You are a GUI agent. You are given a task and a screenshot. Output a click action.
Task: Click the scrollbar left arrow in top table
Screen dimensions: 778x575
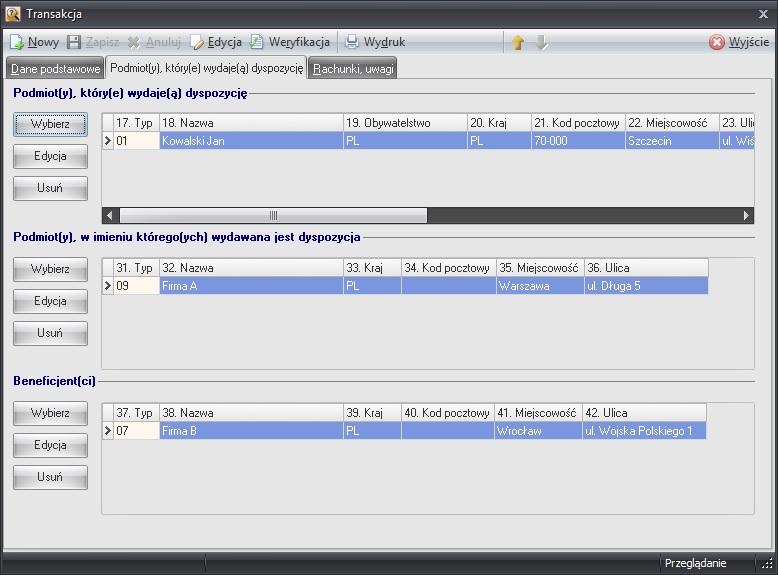tap(111, 215)
